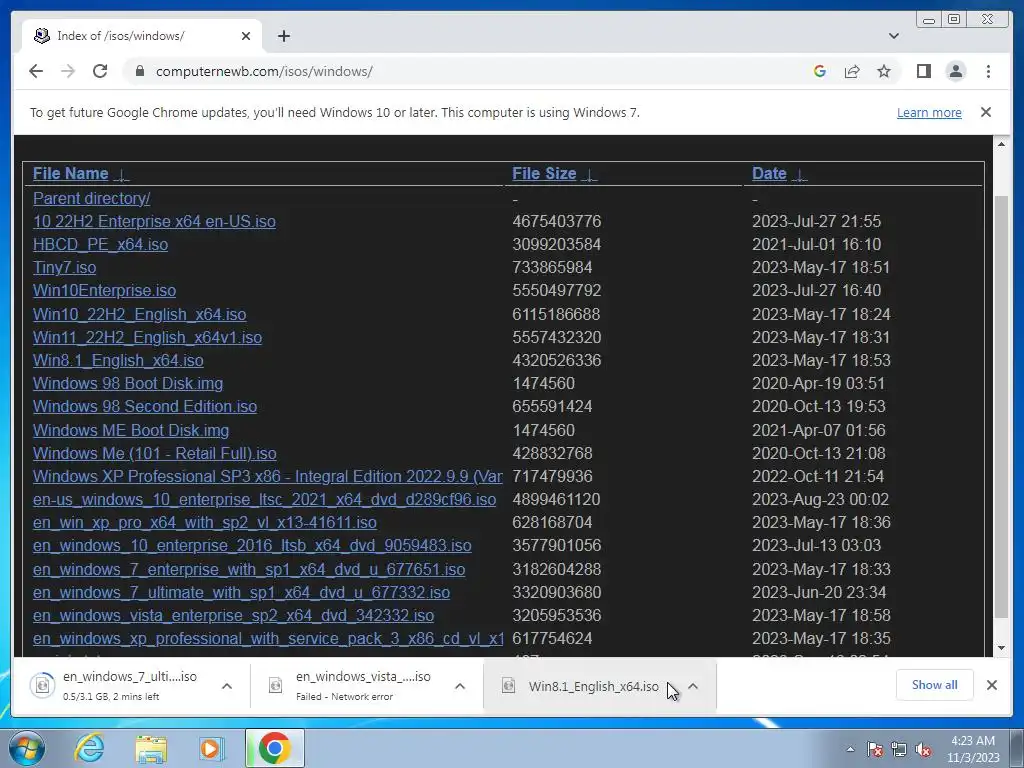
Task: Download Windows 98 Second Edition.iso
Action: 145,406
